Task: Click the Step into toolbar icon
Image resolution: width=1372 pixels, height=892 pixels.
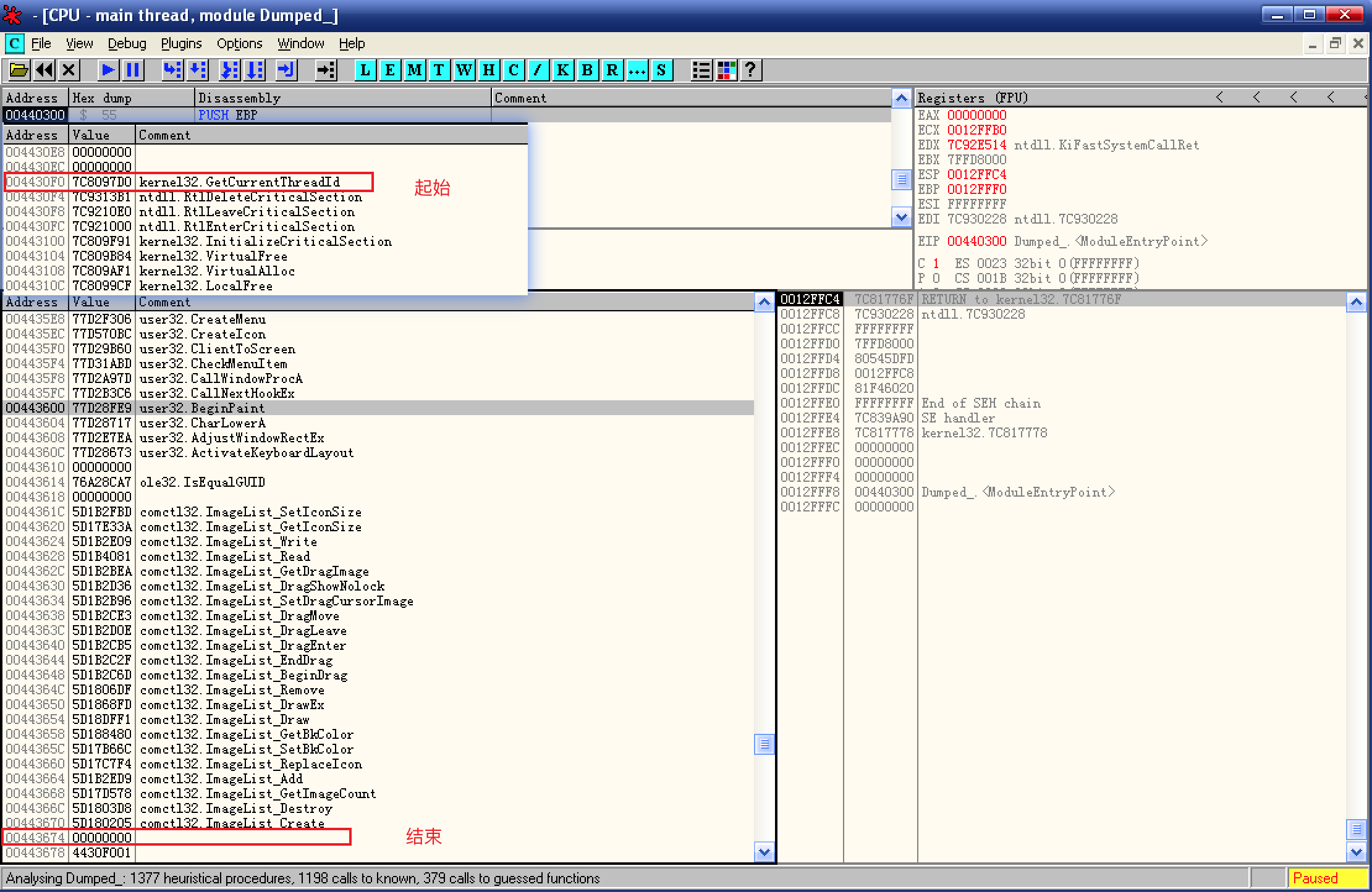Action: click(172, 70)
